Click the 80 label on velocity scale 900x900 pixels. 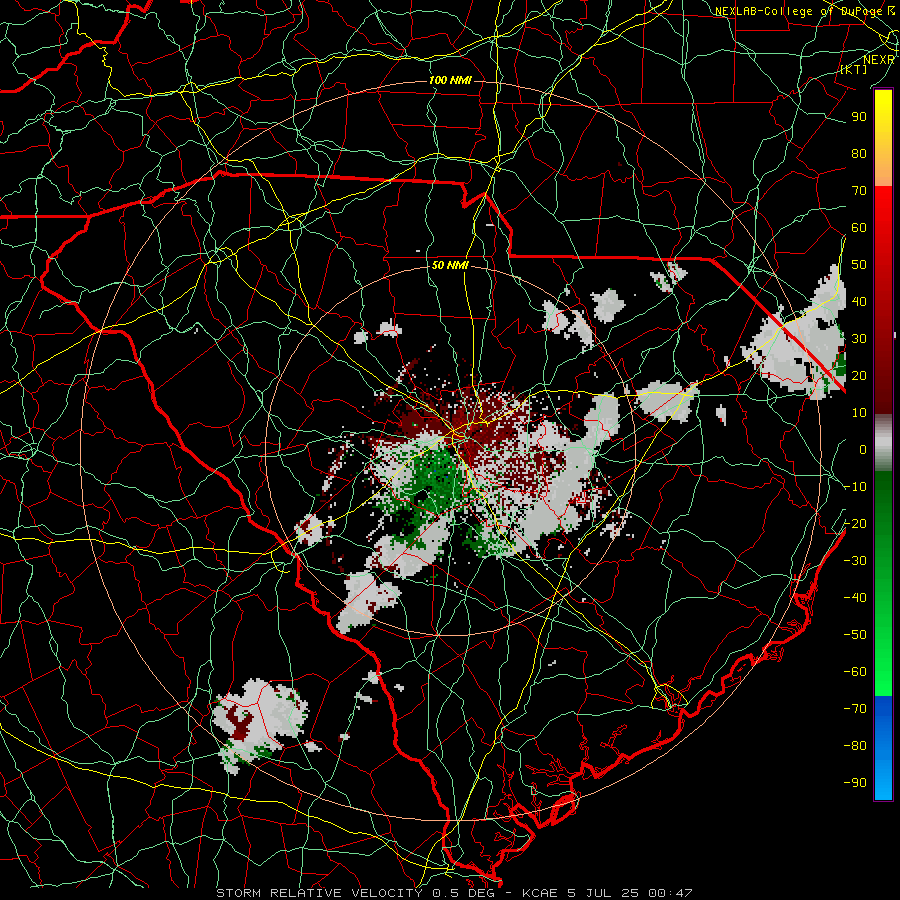(x=859, y=154)
